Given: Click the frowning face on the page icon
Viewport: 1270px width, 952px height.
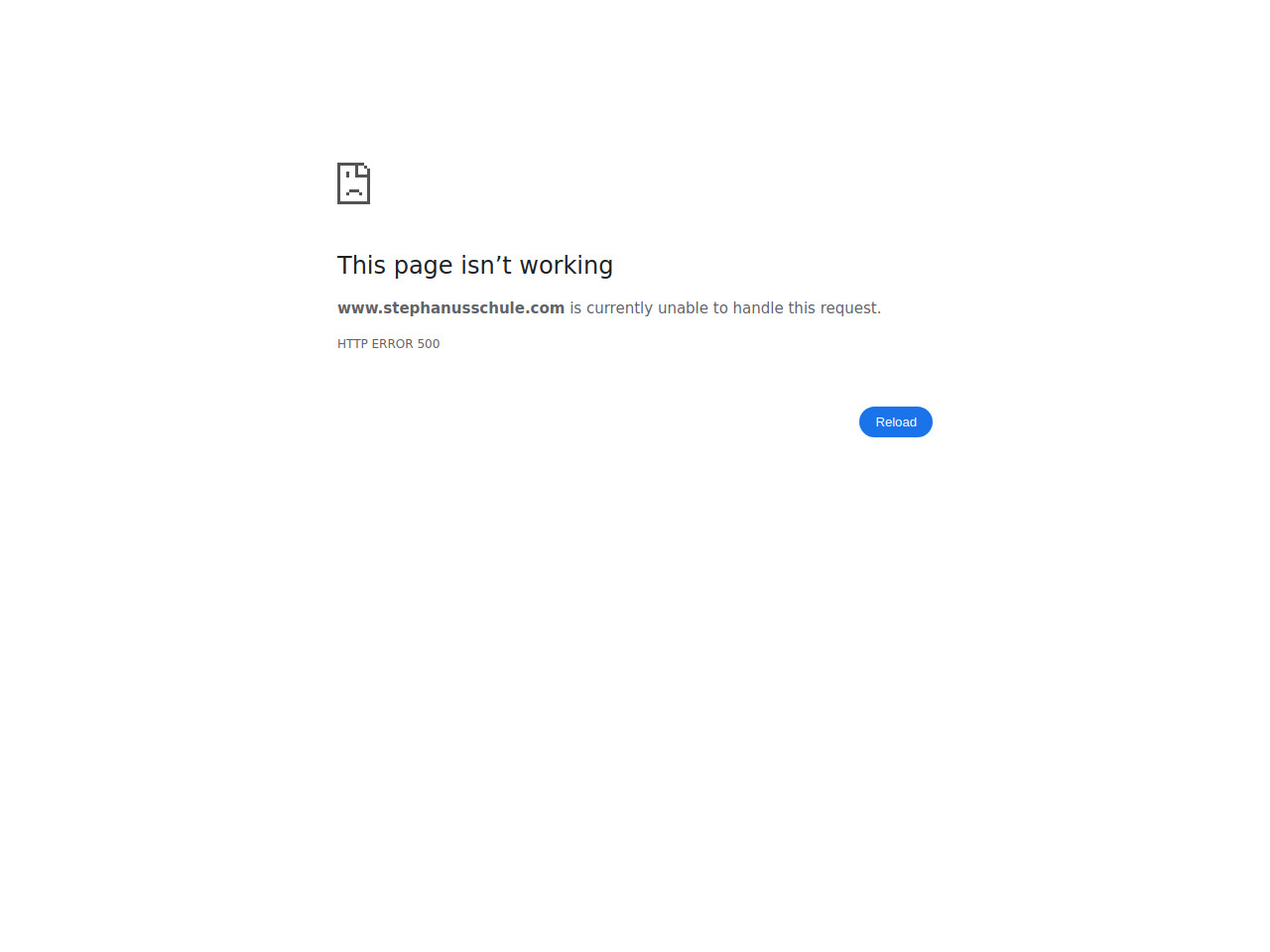Looking at the screenshot, I should click(x=353, y=185).
